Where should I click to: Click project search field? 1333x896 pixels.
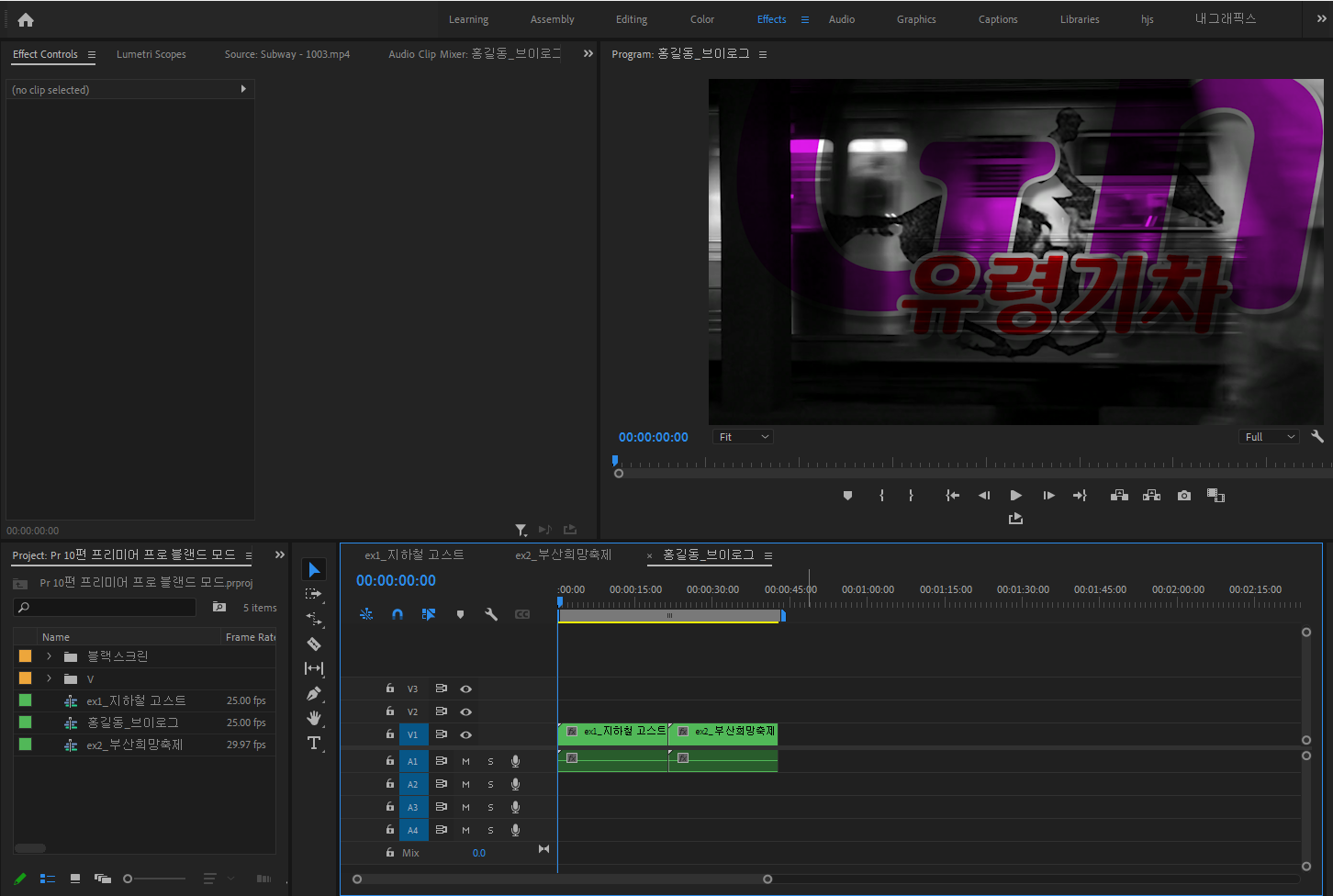pos(105,608)
